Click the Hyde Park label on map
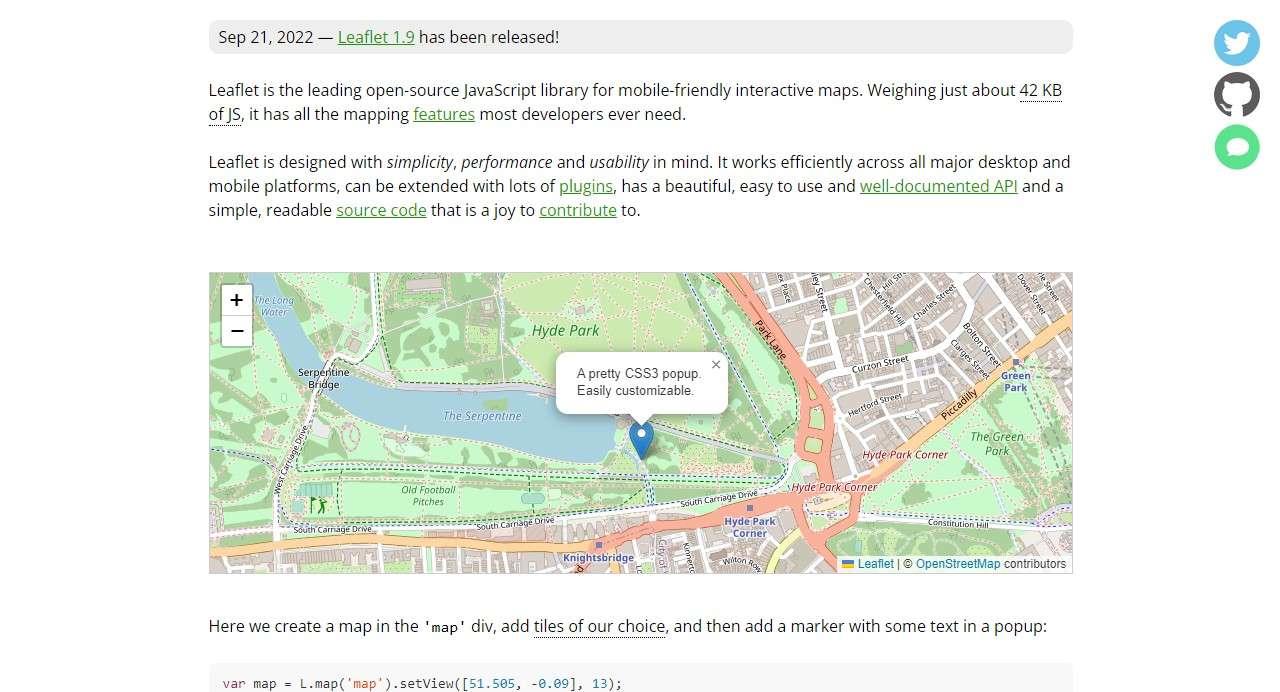This screenshot has width=1280, height=692. [566, 330]
